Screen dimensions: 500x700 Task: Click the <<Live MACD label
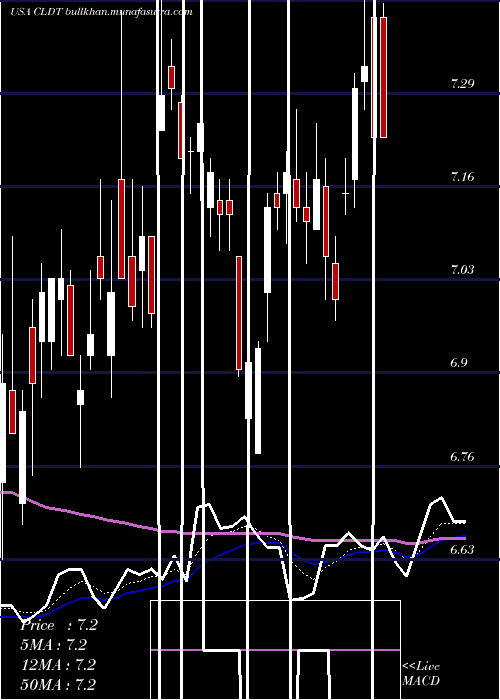(x=421, y=673)
